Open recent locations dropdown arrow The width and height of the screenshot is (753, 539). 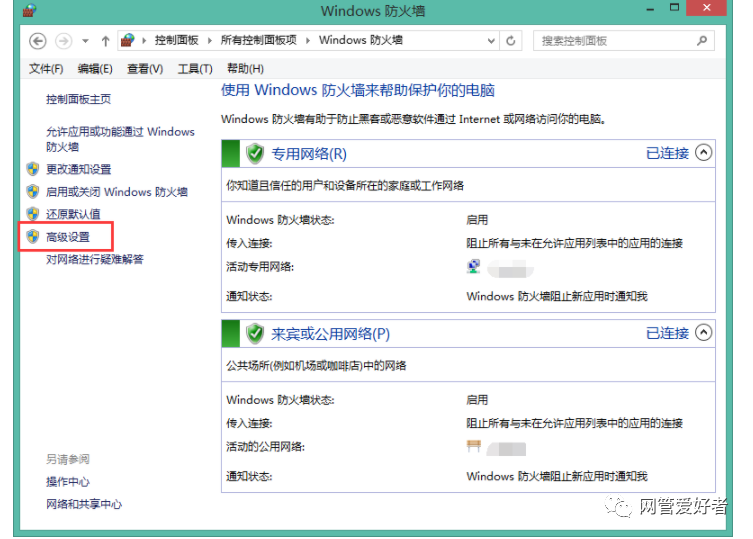tap(85, 41)
